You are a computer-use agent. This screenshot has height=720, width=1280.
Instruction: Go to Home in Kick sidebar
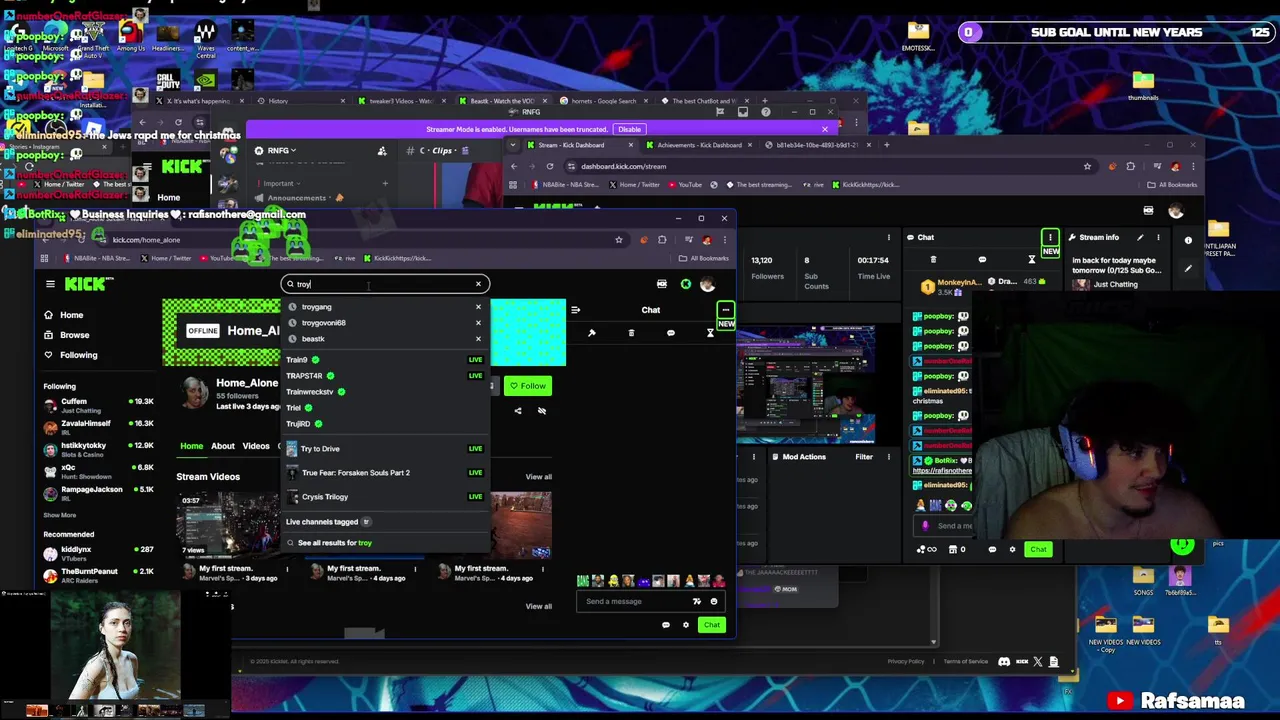(71, 315)
